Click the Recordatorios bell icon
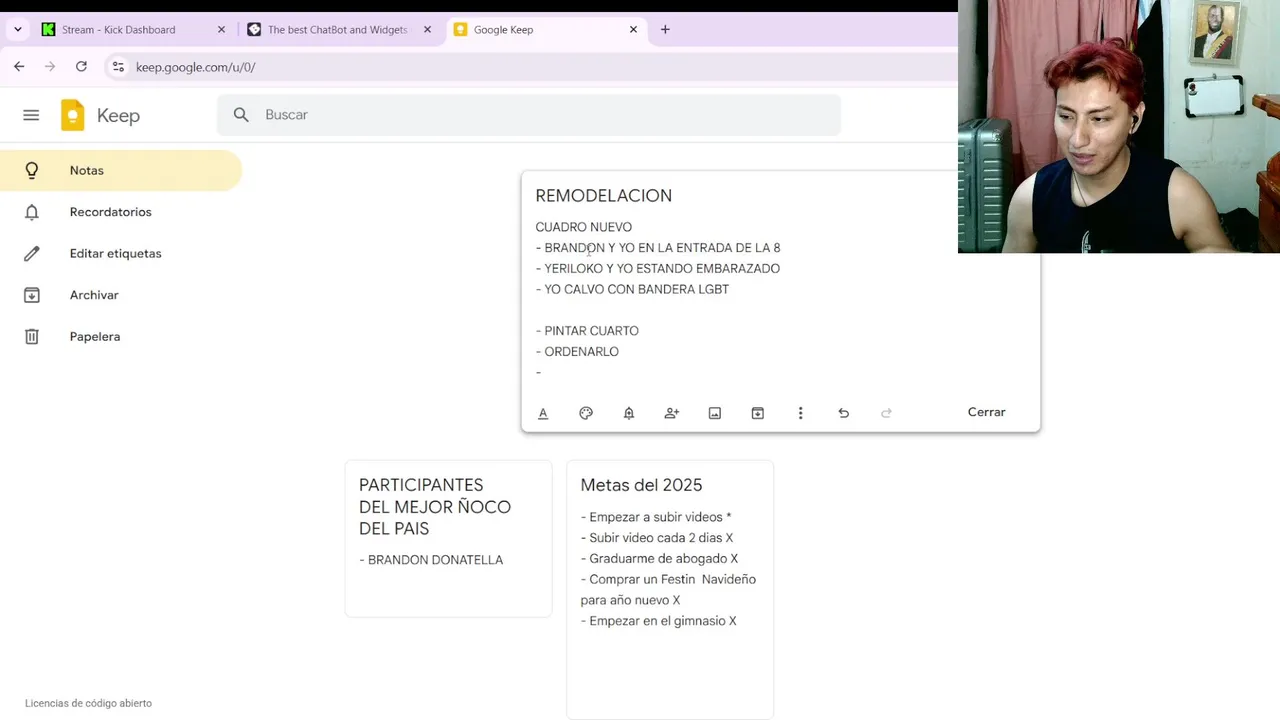This screenshot has width=1280, height=720. pos(32,212)
